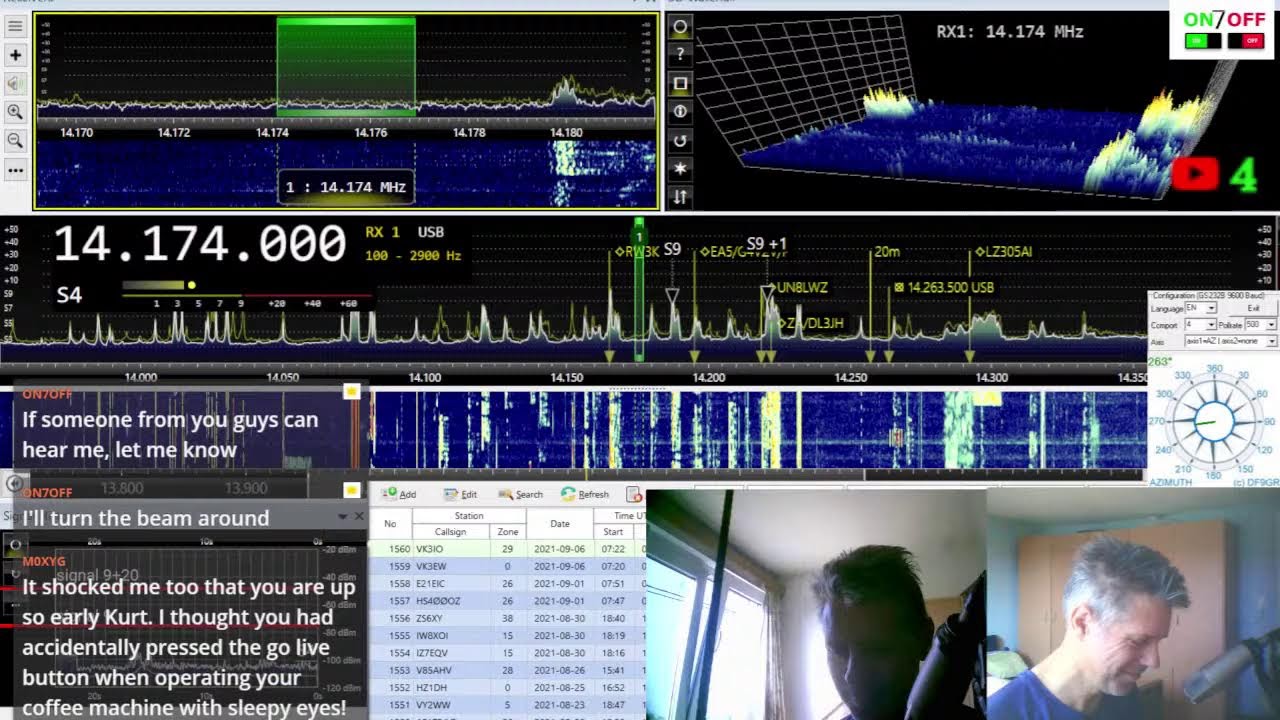The image size is (1280, 720).
Task: Select logbook row VK3IO
Action: [507, 549]
